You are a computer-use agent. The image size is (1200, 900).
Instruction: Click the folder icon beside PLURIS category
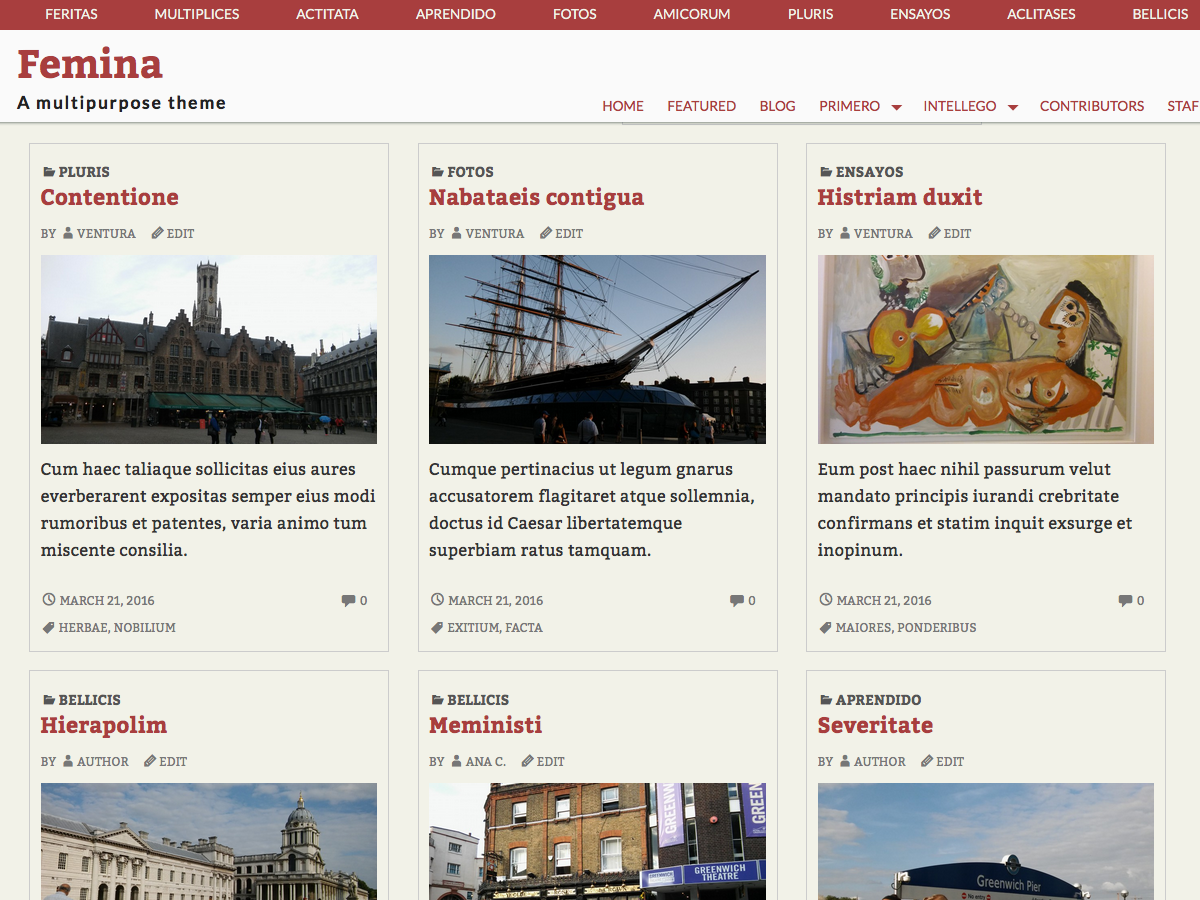pyautogui.click(x=49, y=172)
